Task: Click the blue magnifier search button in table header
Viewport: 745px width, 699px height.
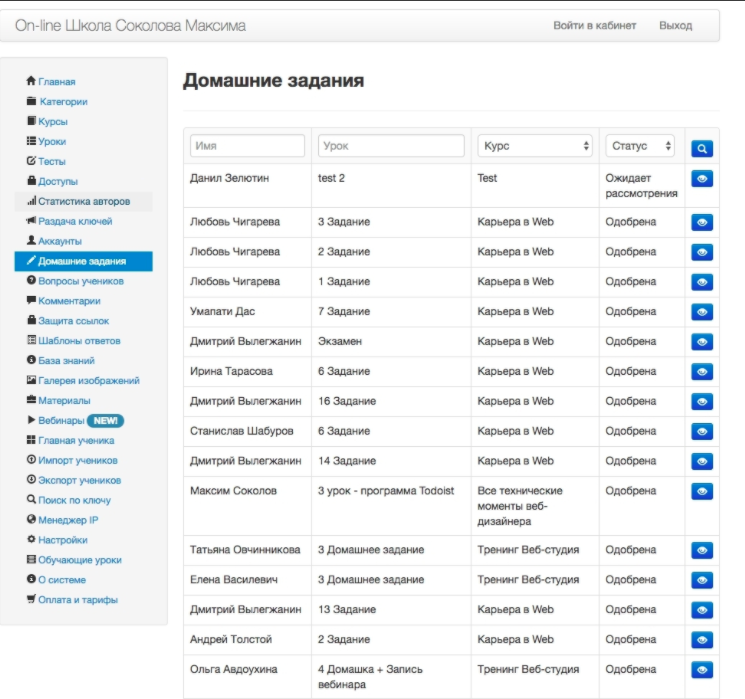Action: [702, 149]
